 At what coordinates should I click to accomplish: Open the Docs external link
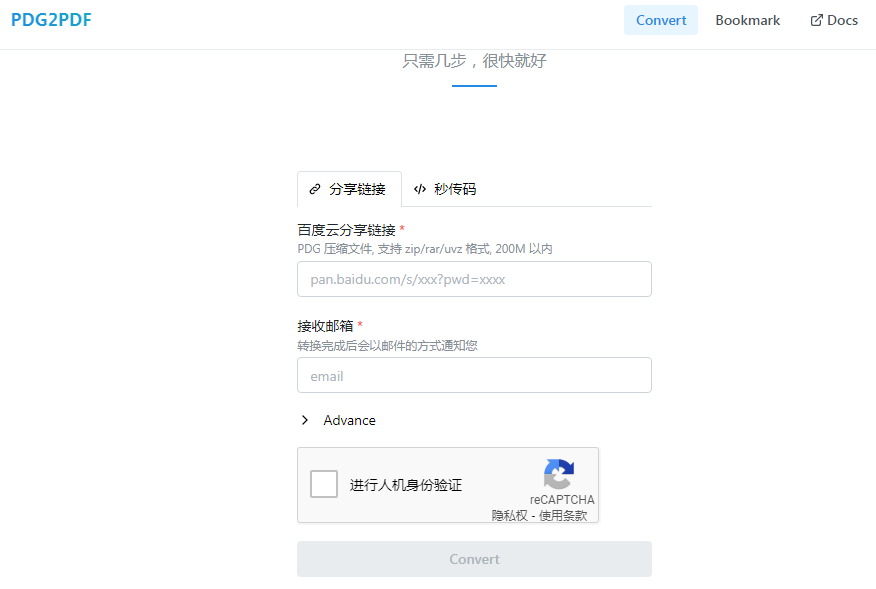tap(842, 20)
